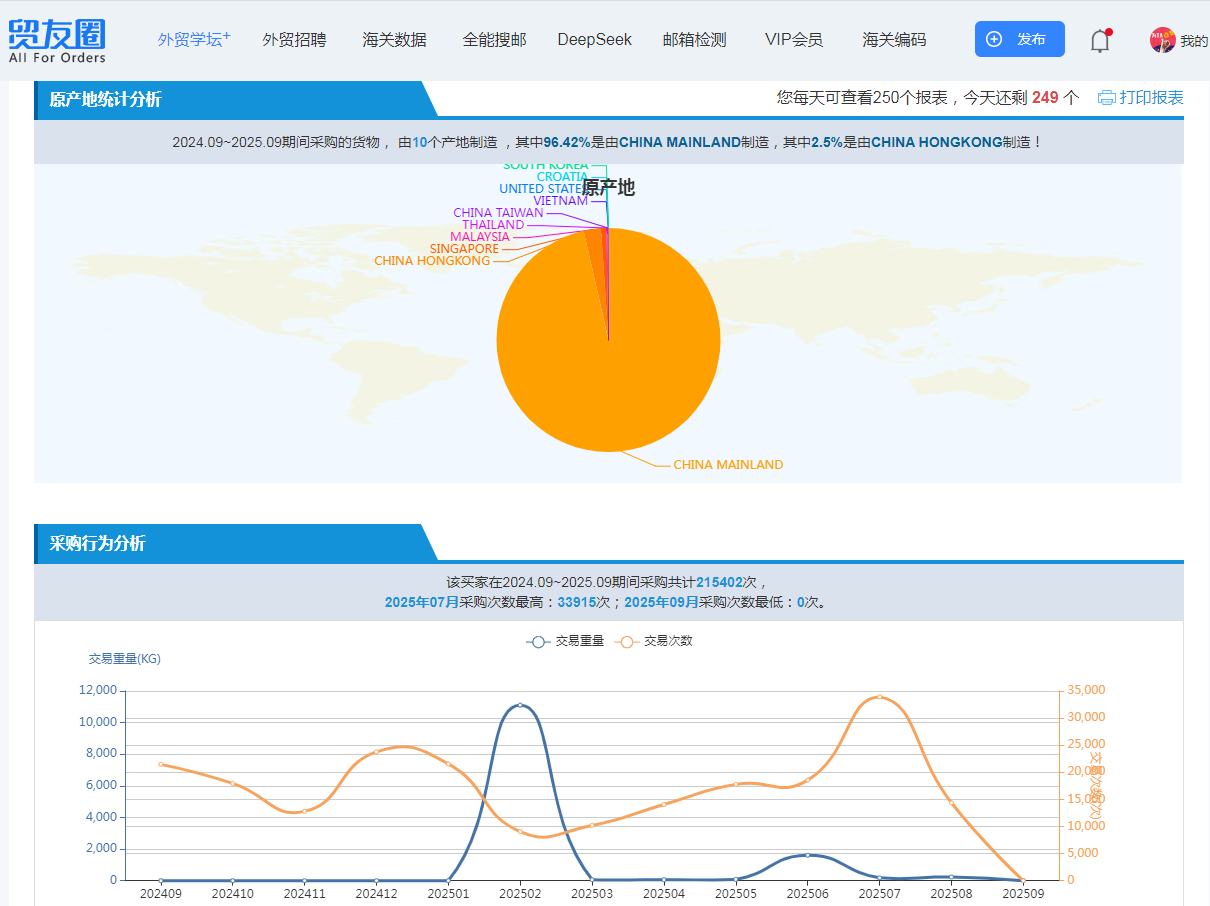Open 海关数据 in the navigation bar
The width and height of the screenshot is (1210, 906).
[394, 40]
